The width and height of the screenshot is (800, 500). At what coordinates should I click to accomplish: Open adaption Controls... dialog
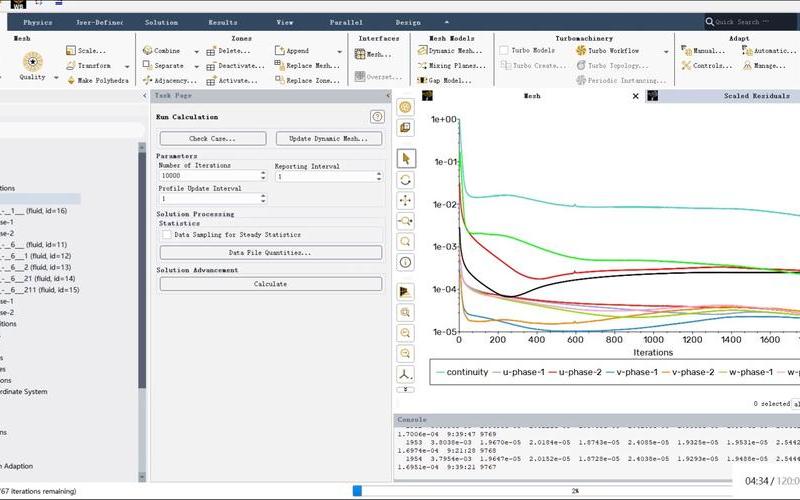pyautogui.click(x=706, y=65)
